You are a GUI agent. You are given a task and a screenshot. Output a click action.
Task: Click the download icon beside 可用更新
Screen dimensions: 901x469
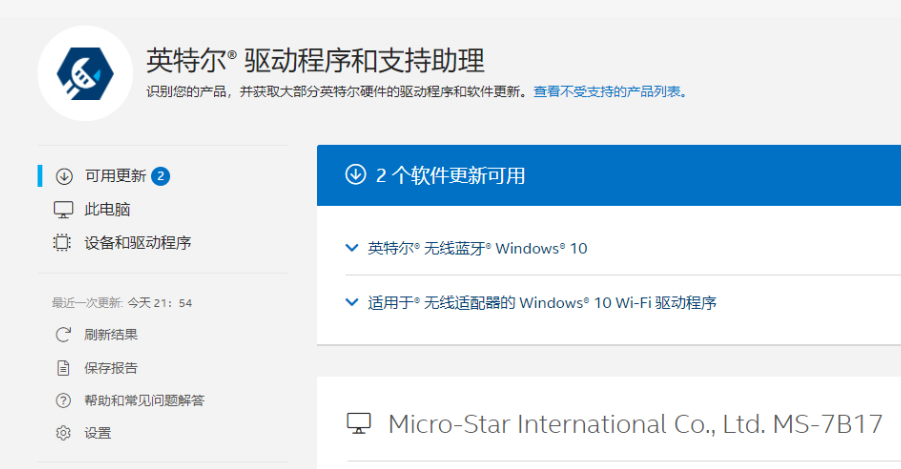point(64,176)
